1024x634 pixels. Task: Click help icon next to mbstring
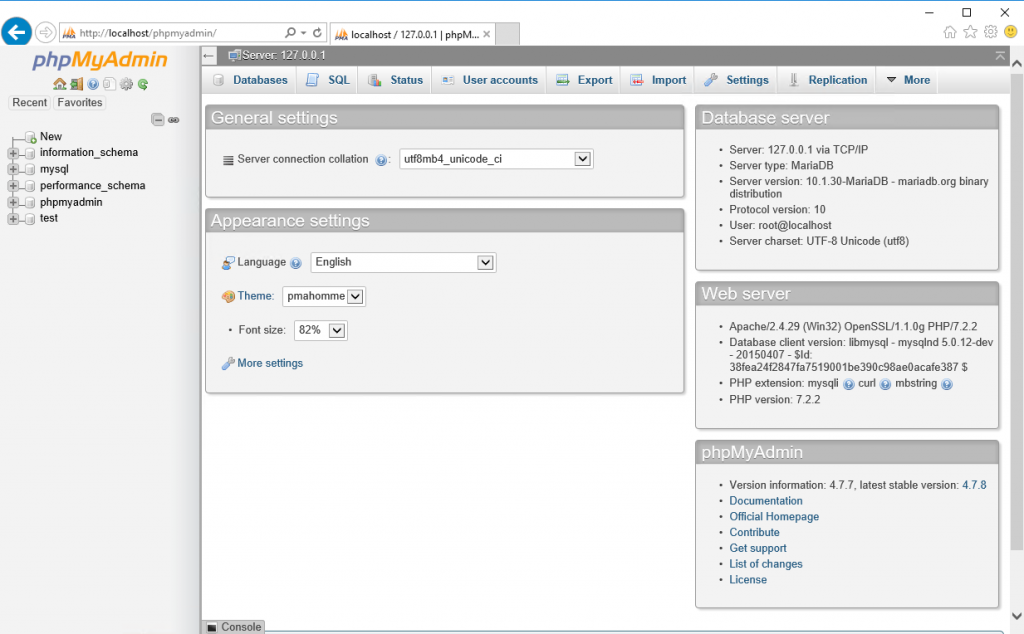tap(947, 385)
